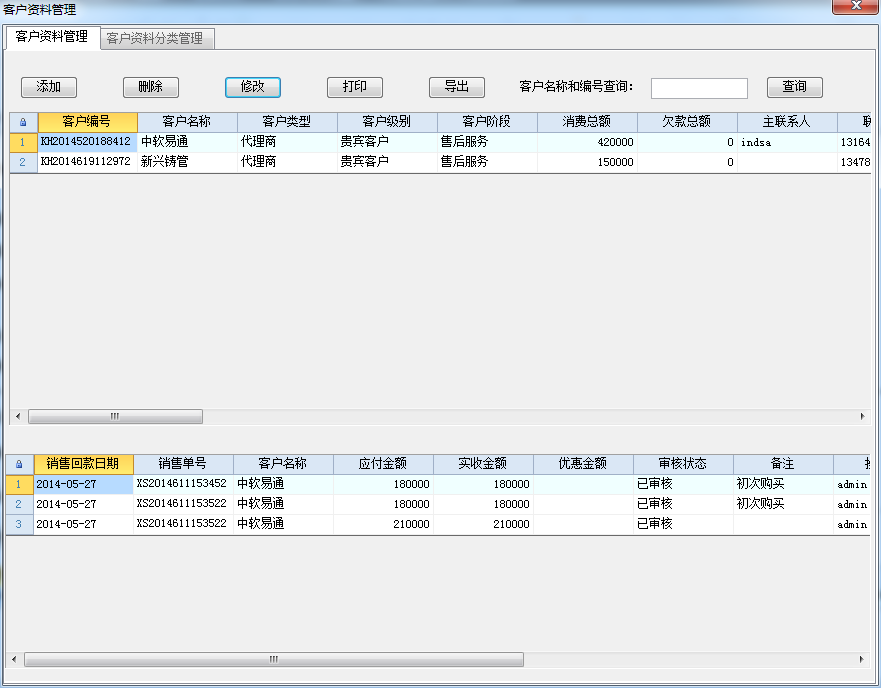Click left scroll arrow of upper grid
Image resolution: width=881 pixels, height=688 pixels.
(x=16, y=416)
